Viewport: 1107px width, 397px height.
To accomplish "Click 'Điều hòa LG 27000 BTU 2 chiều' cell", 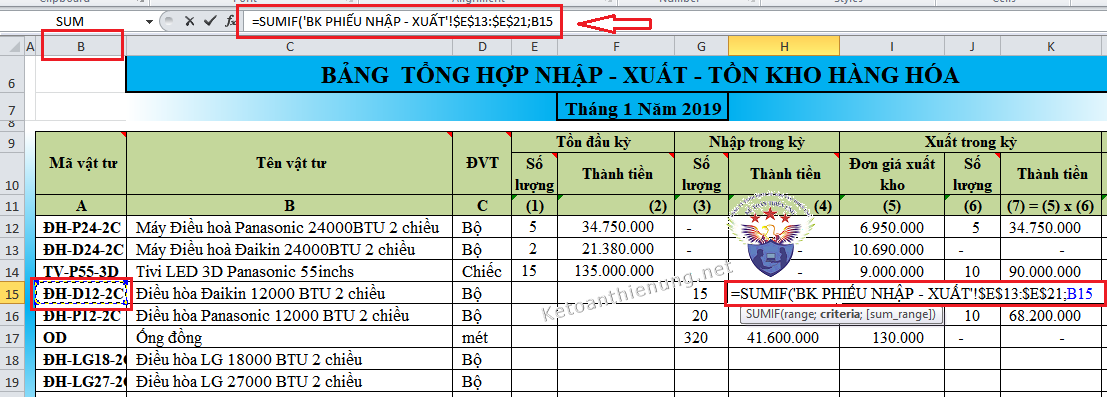I will pos(289,381).
